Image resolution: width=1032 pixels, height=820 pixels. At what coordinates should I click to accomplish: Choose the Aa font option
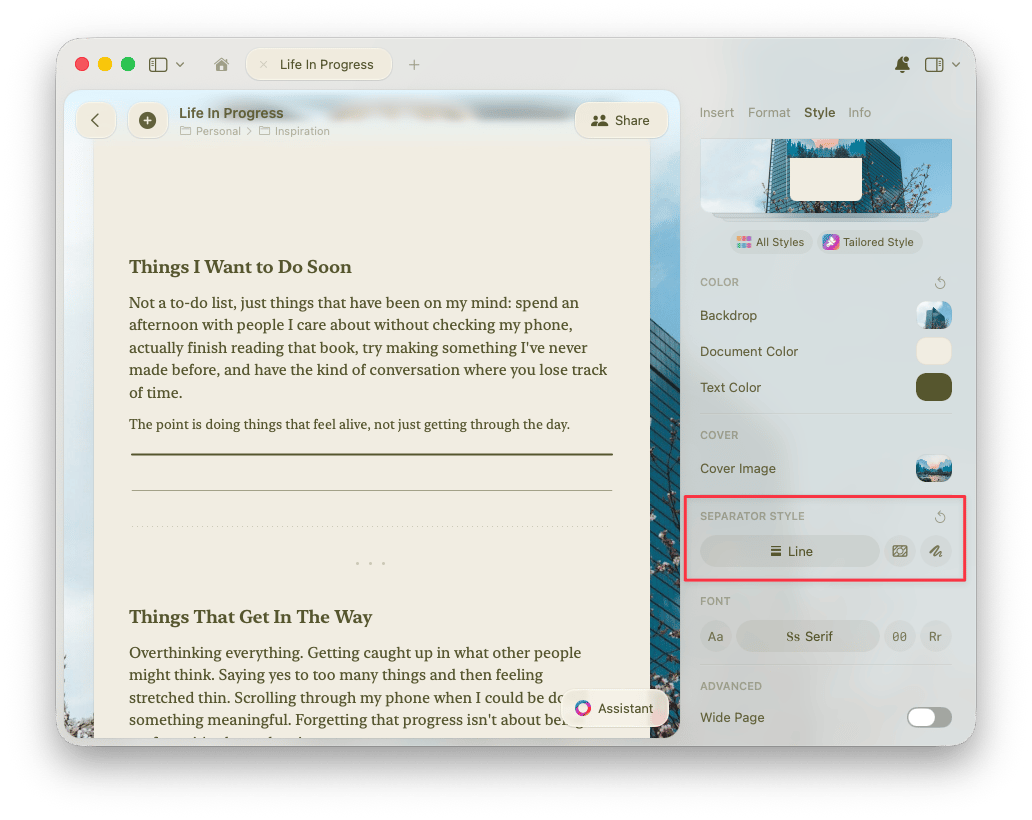tap(715, 636)
